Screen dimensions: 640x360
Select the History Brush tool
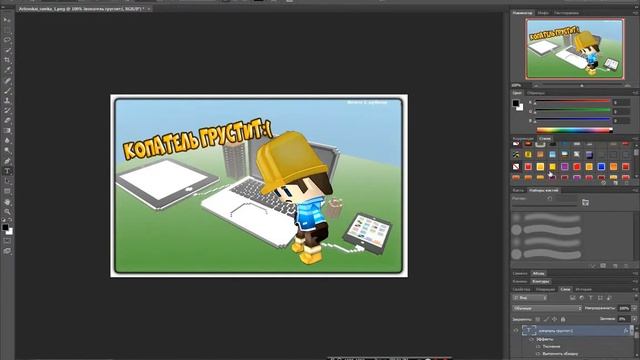pyautogui.click(x=7, y=111)
